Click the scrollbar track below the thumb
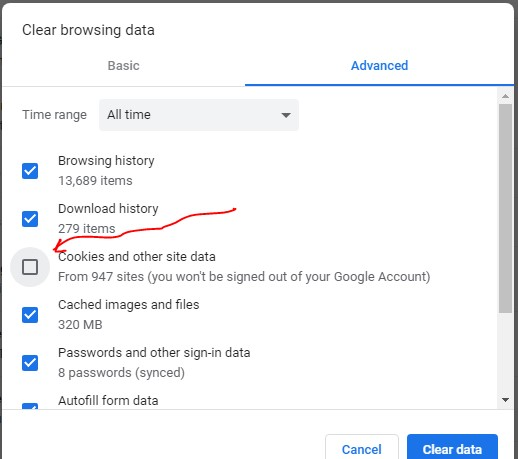518x459 pixels. pyautogui.click(x=505, y=353)
